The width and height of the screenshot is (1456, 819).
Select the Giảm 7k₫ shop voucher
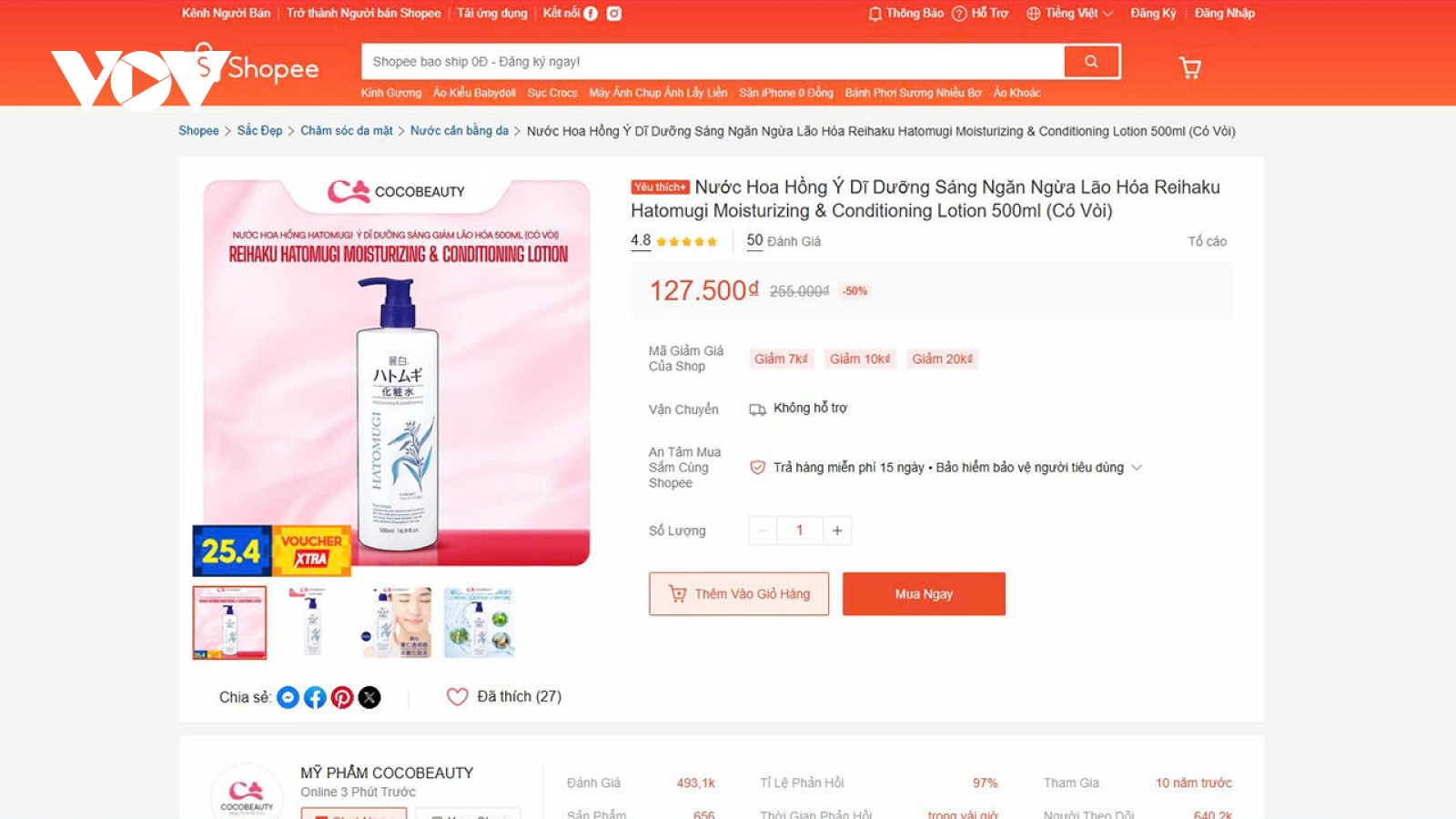tap(781, 359)
